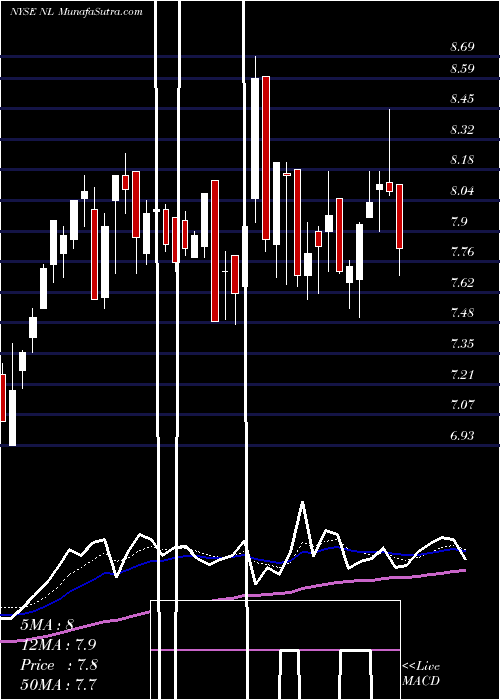The image size is (500, 700).
Task: Click the 7.35 price axis label
Action: [462, 343]
